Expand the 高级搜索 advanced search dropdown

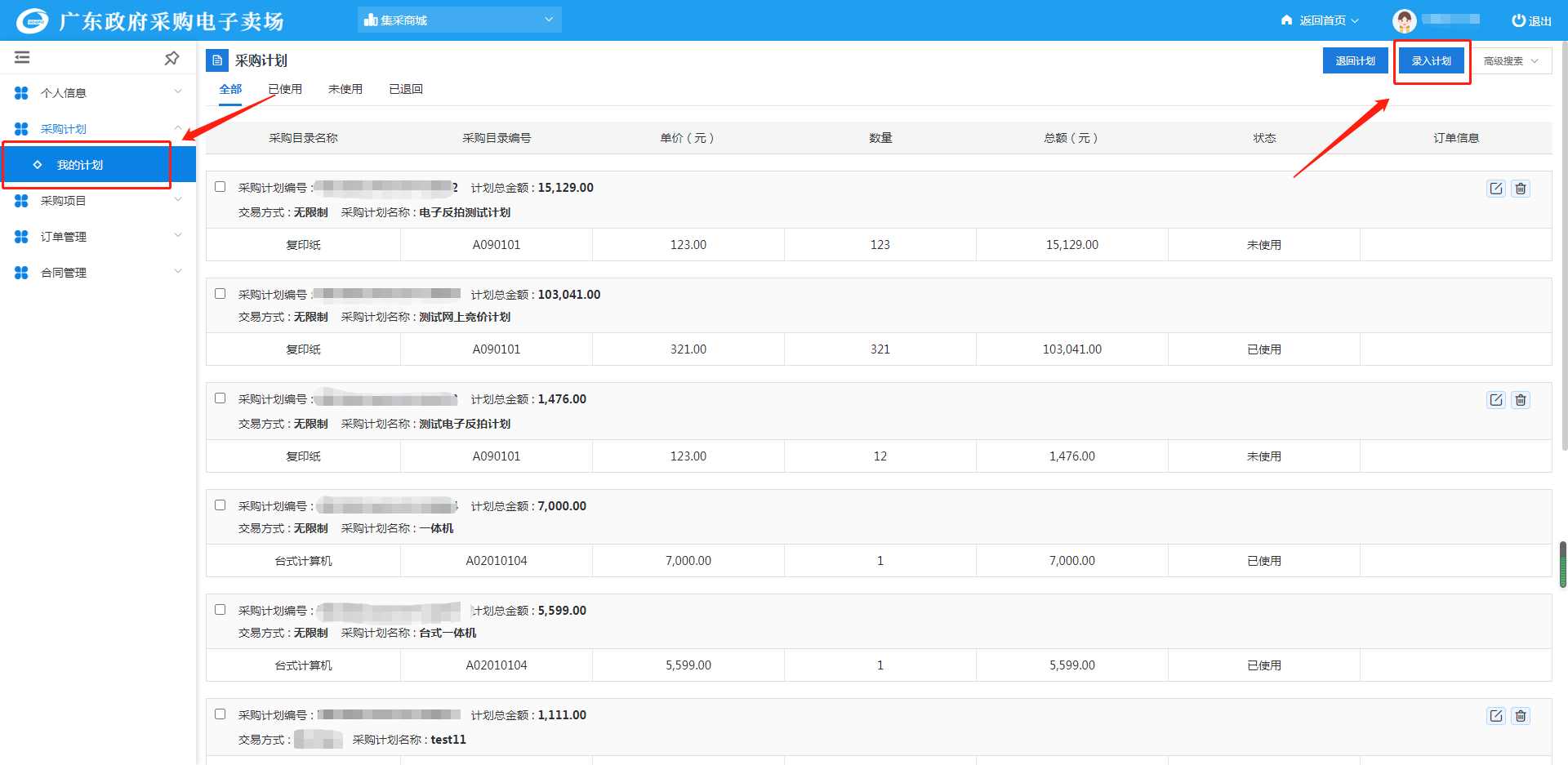1510,61
